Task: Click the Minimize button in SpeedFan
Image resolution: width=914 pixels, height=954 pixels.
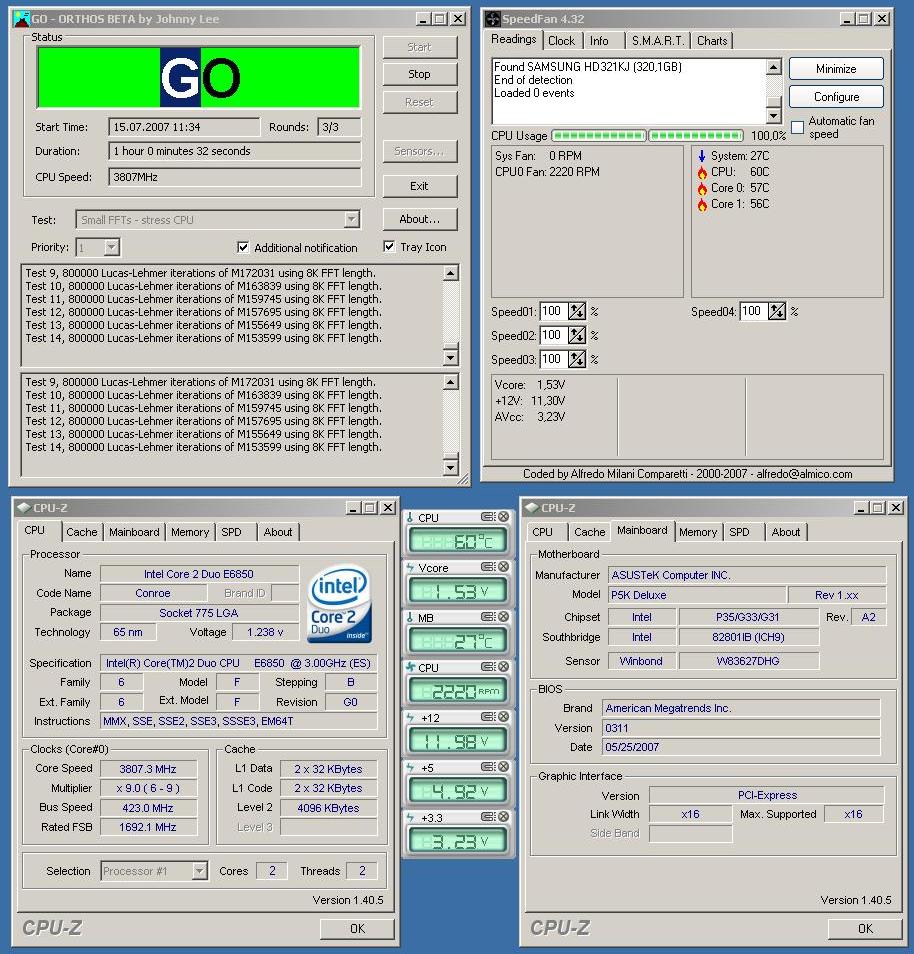Action: (836, 69)
